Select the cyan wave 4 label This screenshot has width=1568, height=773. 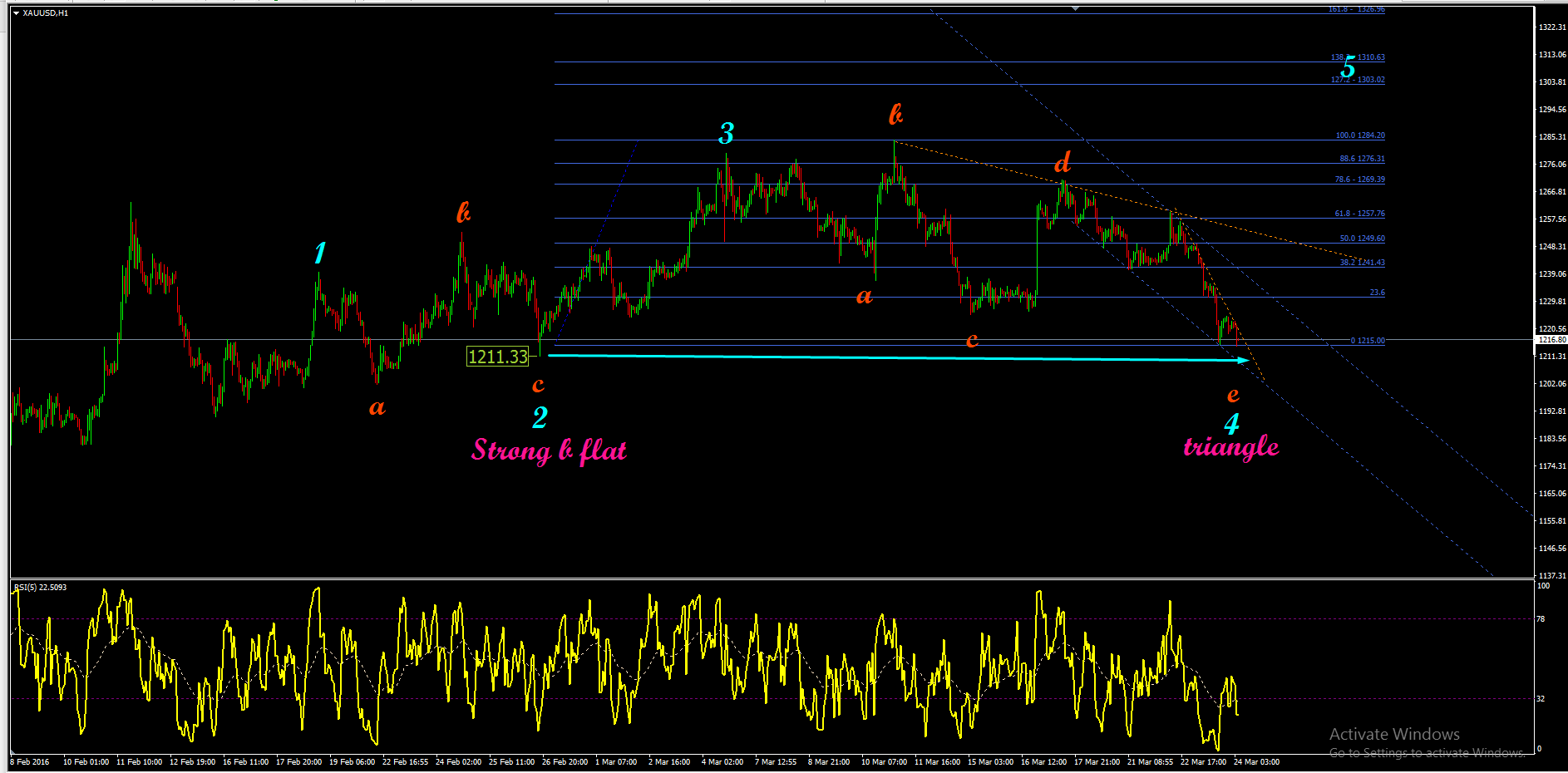click(1232, 423)
